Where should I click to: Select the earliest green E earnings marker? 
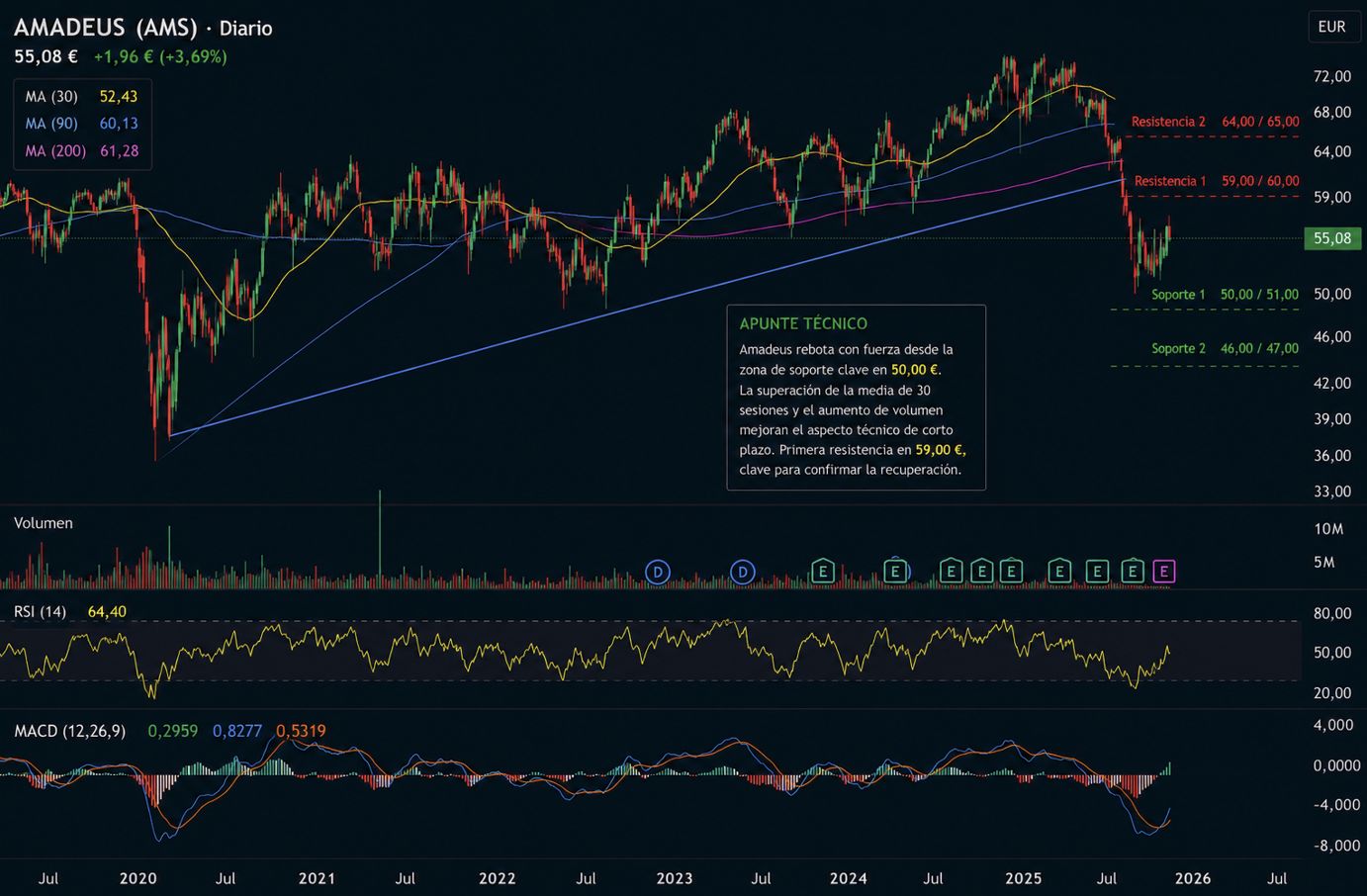pos(822,571)
